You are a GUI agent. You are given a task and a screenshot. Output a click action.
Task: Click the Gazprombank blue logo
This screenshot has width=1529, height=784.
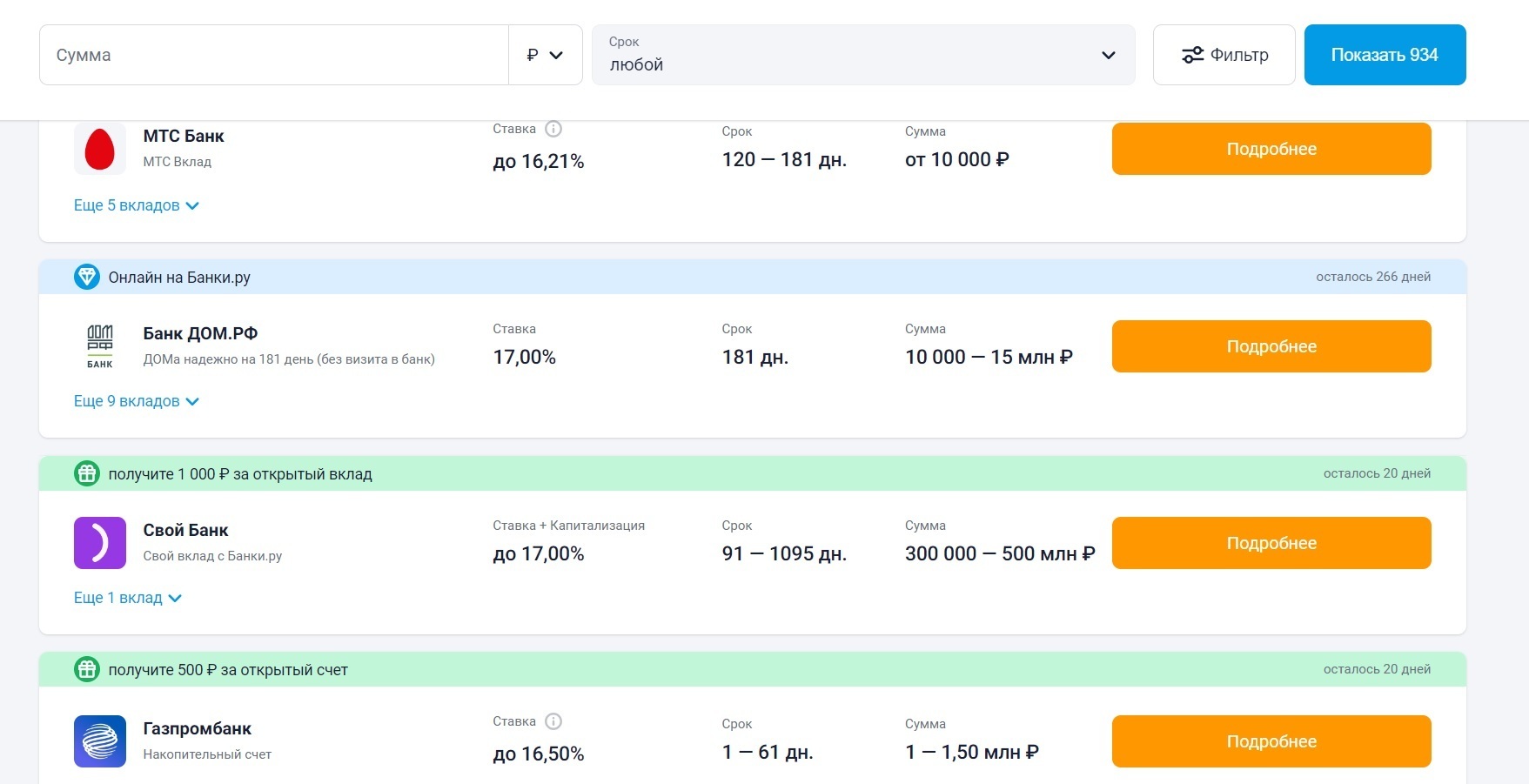click(99, 741)
